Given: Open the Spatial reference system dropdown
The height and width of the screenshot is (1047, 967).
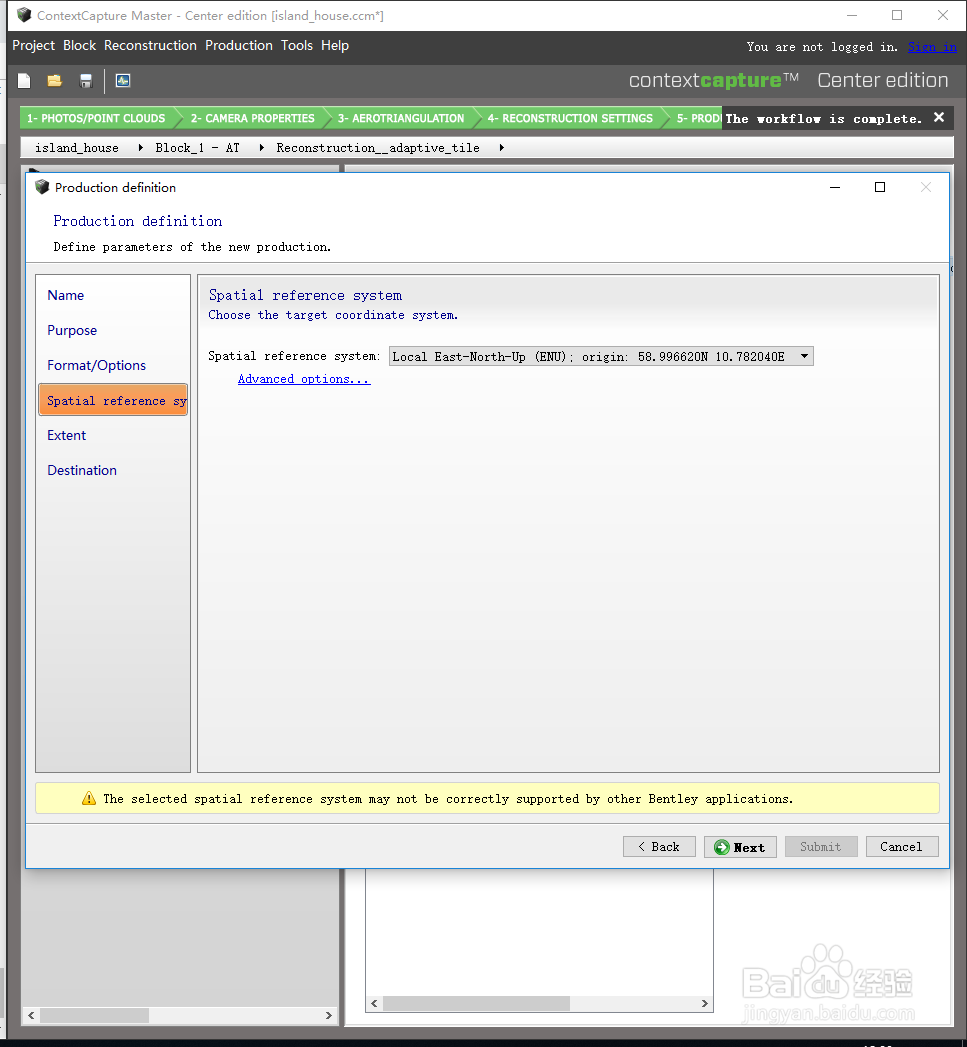Looking at the screenshot, I should tap(601, 356).
